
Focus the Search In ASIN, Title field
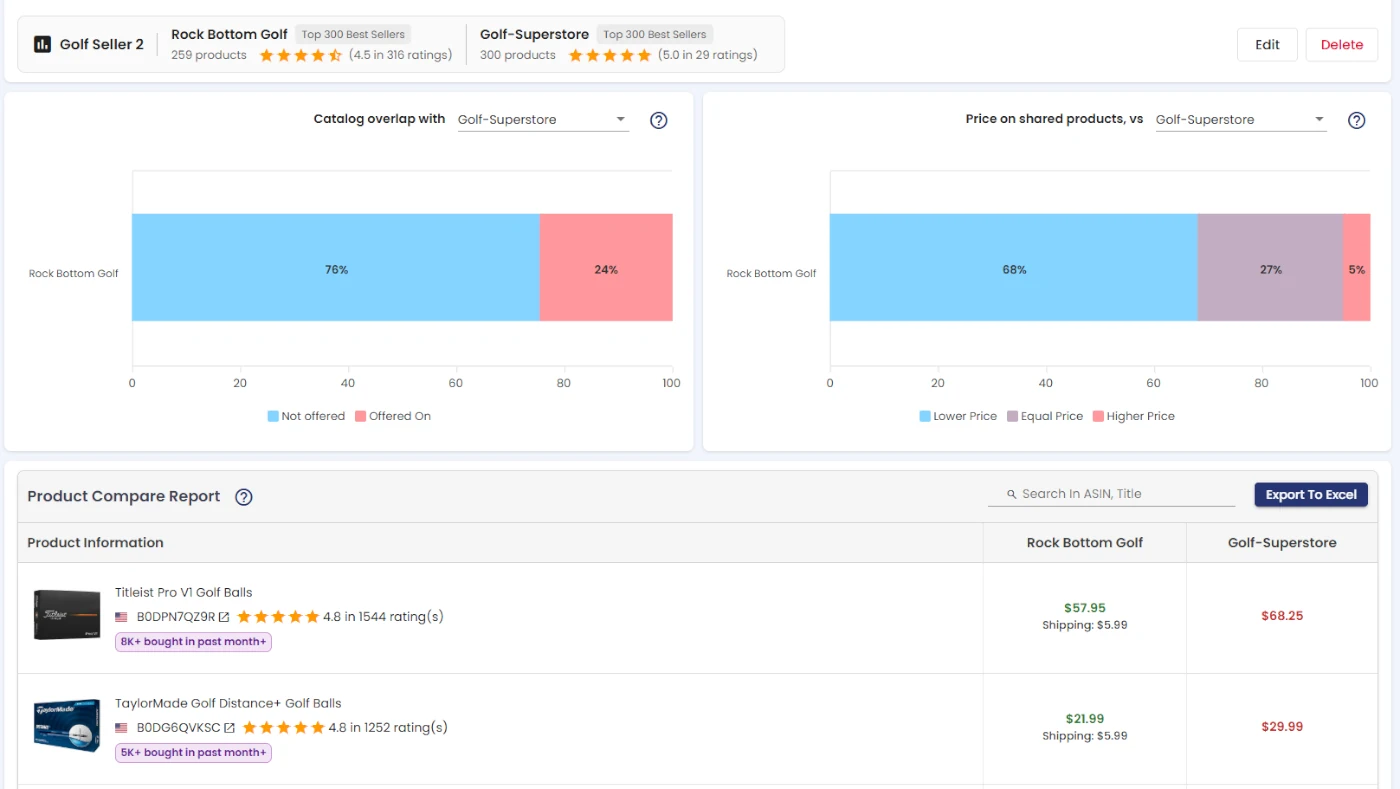1112,494
